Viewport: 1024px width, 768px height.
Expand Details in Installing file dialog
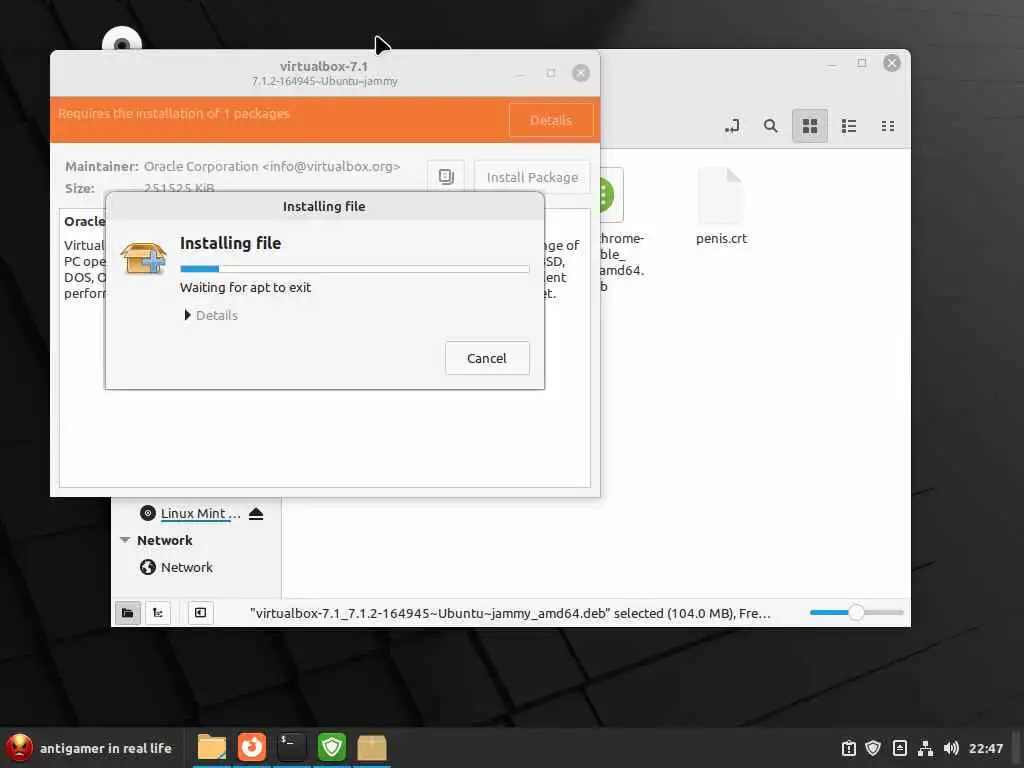tap(210, 315)
